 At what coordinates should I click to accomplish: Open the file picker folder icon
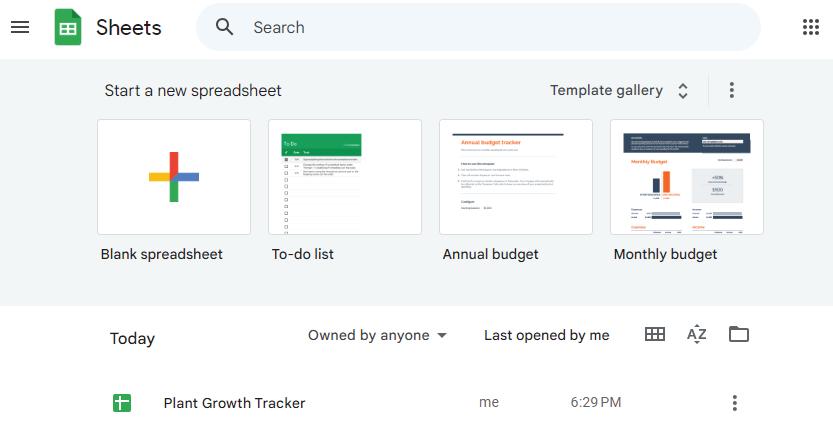[x=739, y=335]
